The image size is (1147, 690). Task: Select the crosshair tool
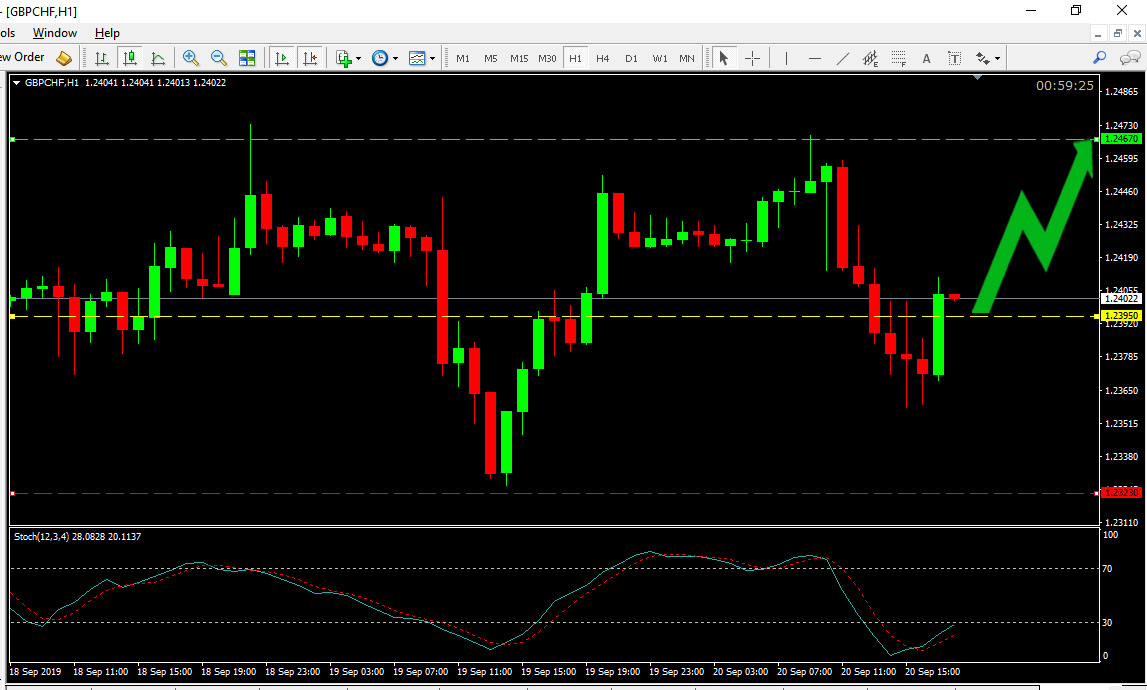[x=752, y=58]
